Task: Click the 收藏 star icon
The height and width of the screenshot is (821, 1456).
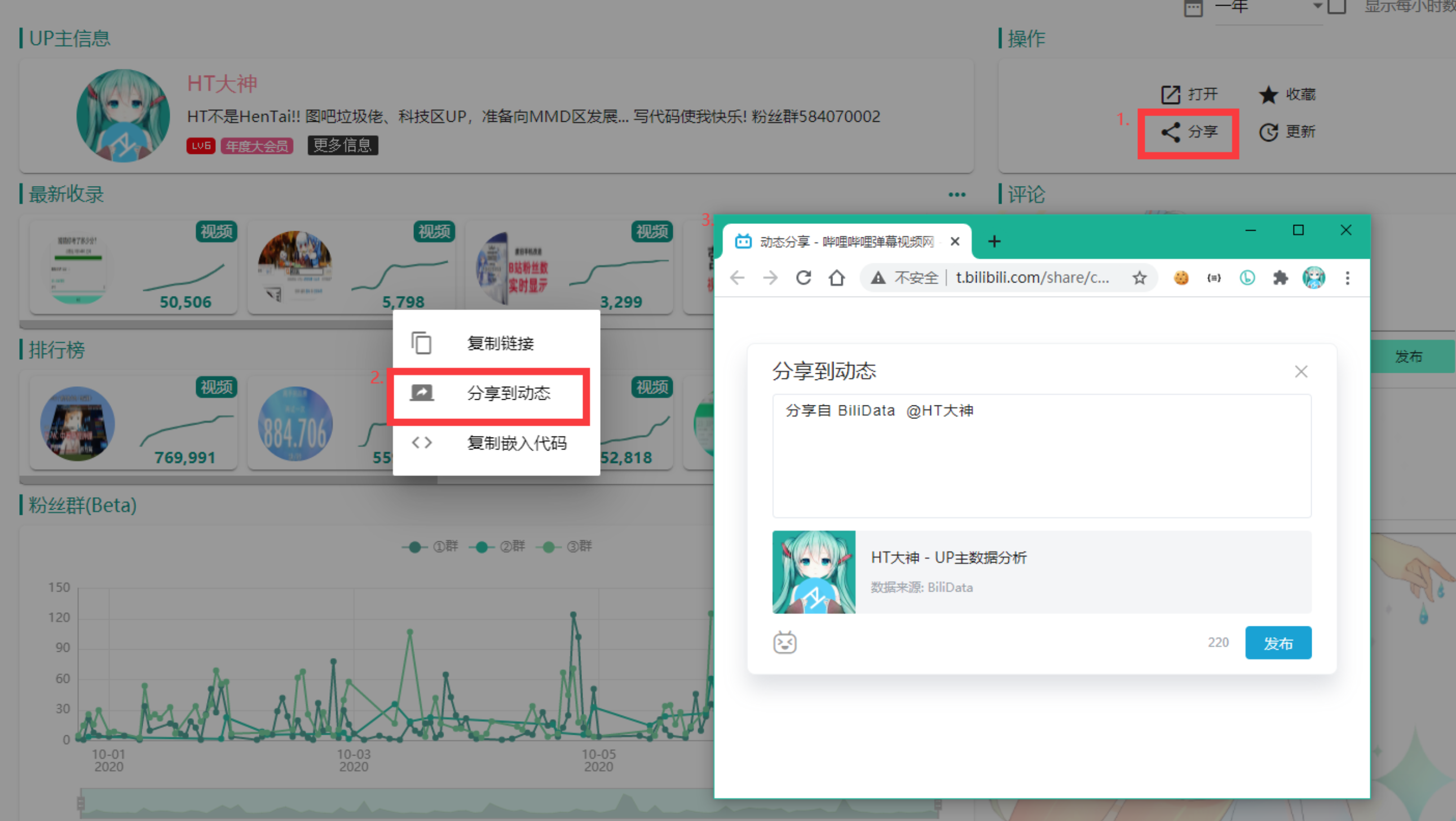Action: pyautogui.click(x=1268, y=94)
